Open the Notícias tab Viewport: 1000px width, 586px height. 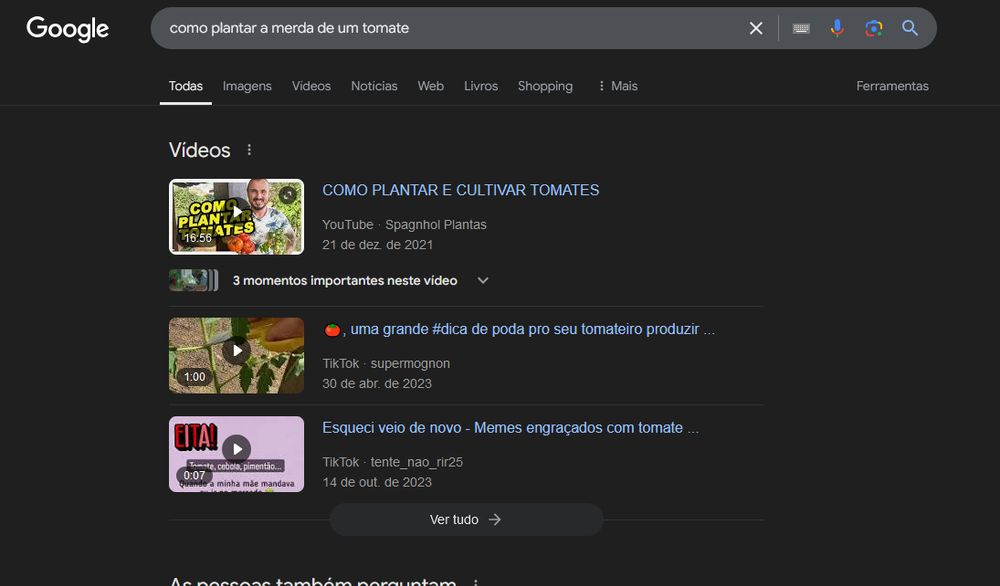coord(374,86)
